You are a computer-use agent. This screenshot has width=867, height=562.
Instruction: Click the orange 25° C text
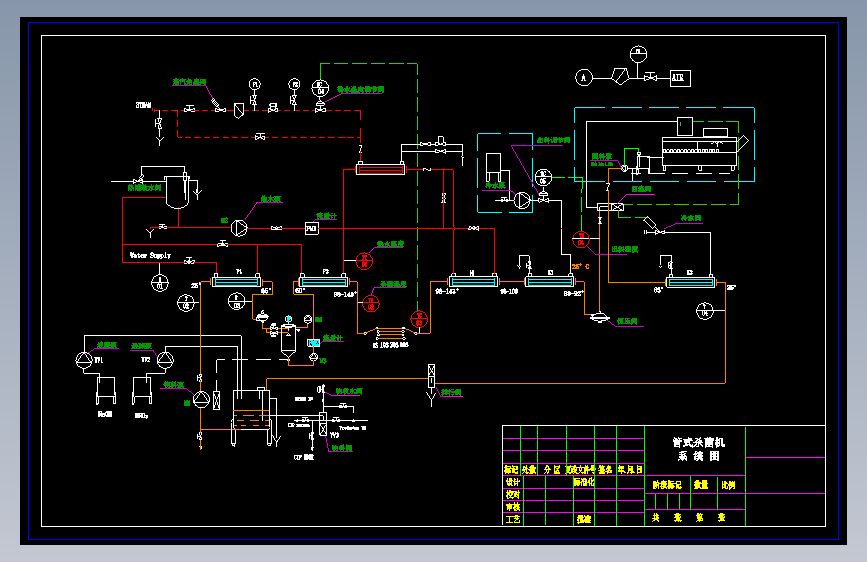point(580,267)
